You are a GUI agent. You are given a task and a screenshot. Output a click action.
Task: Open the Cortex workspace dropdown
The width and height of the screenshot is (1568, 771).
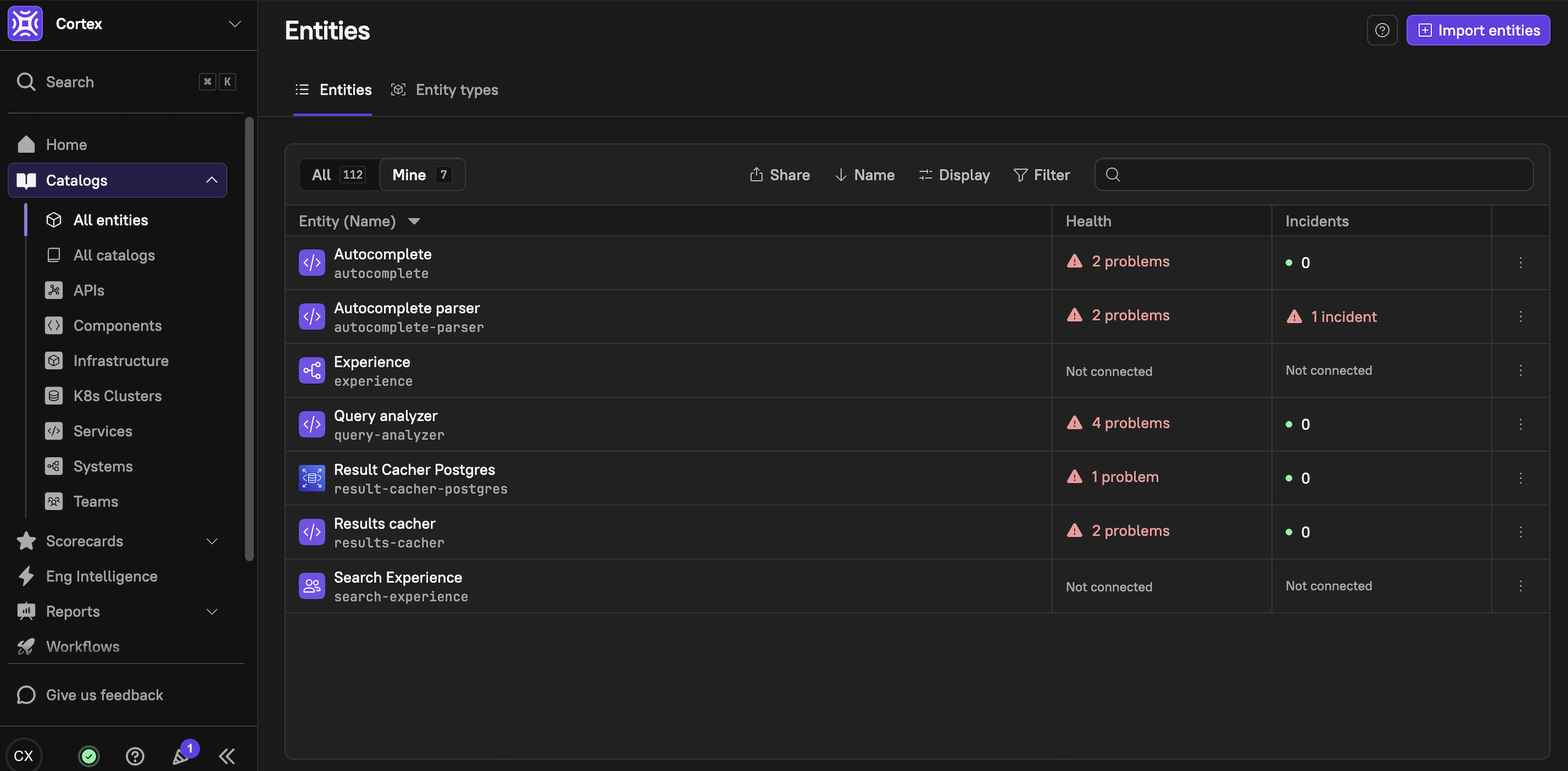(x=234, y=24)
